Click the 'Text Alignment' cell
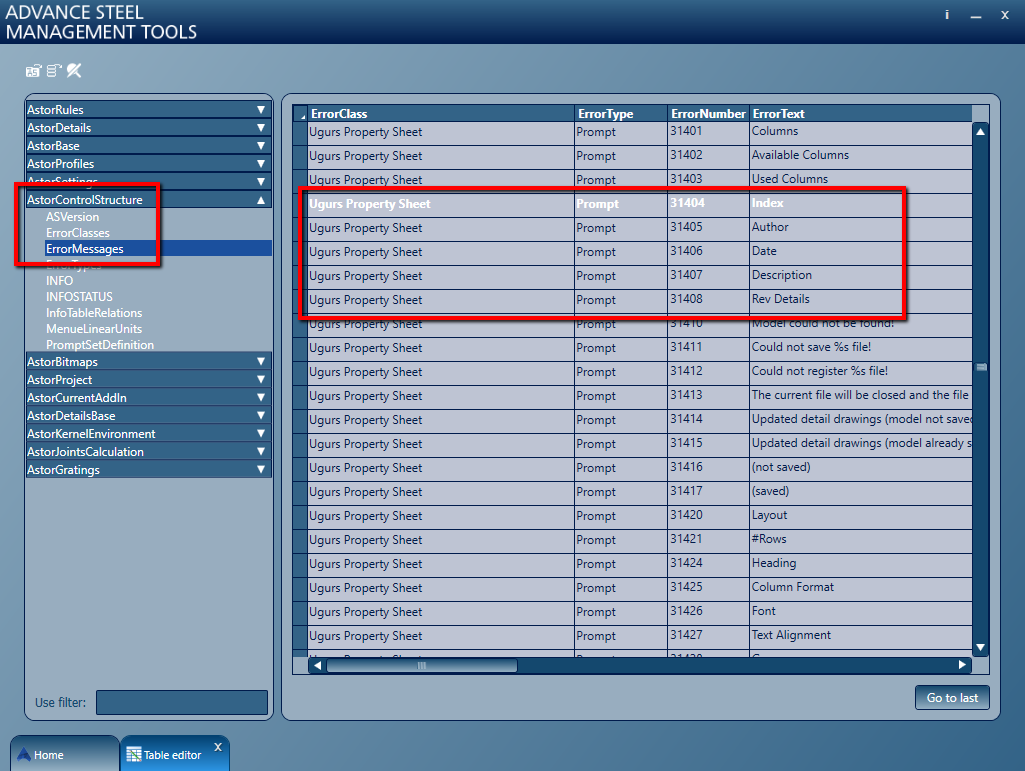 [861, 636]
